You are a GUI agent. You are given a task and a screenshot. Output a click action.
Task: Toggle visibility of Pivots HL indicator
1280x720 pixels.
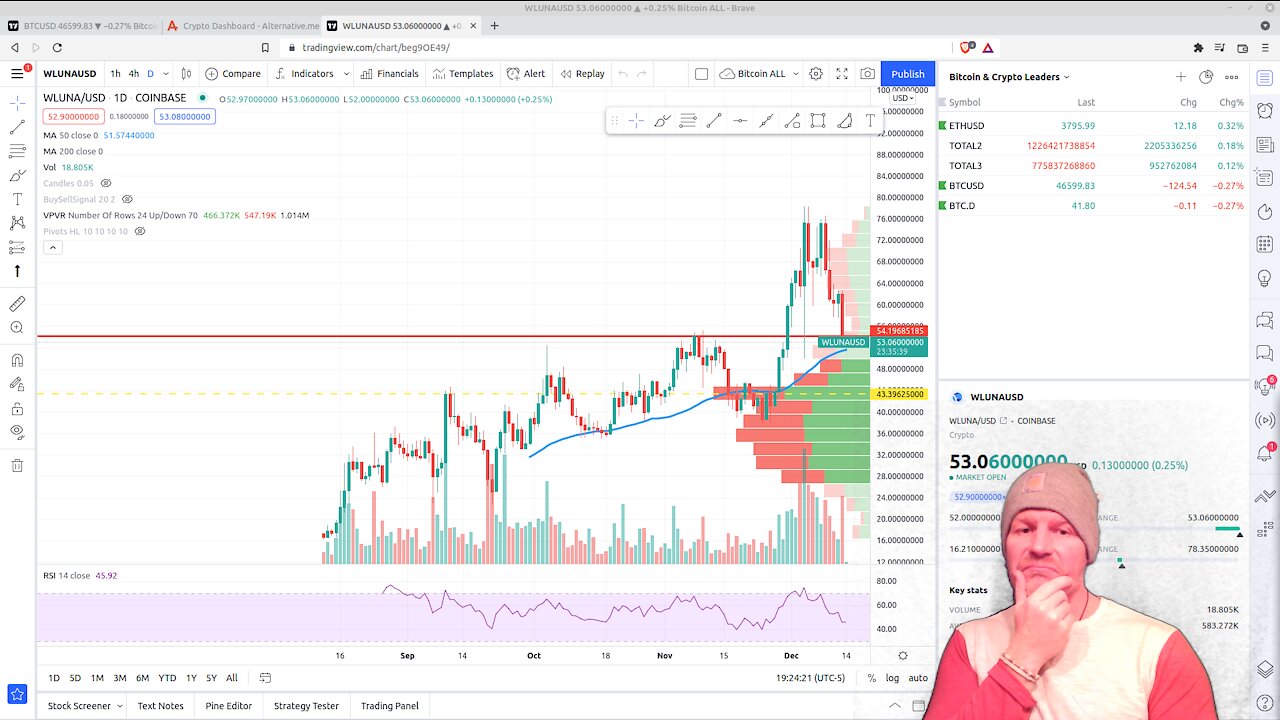(140, 231)
